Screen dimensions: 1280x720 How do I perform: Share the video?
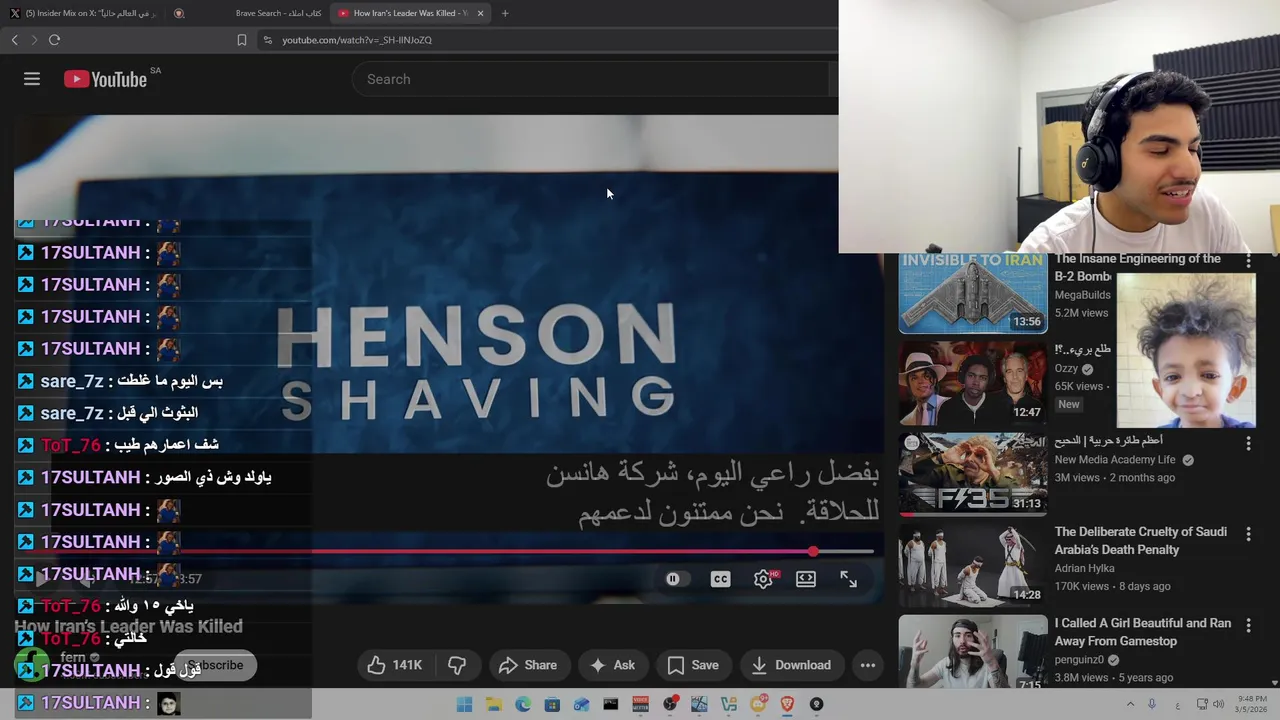(527, 665)
